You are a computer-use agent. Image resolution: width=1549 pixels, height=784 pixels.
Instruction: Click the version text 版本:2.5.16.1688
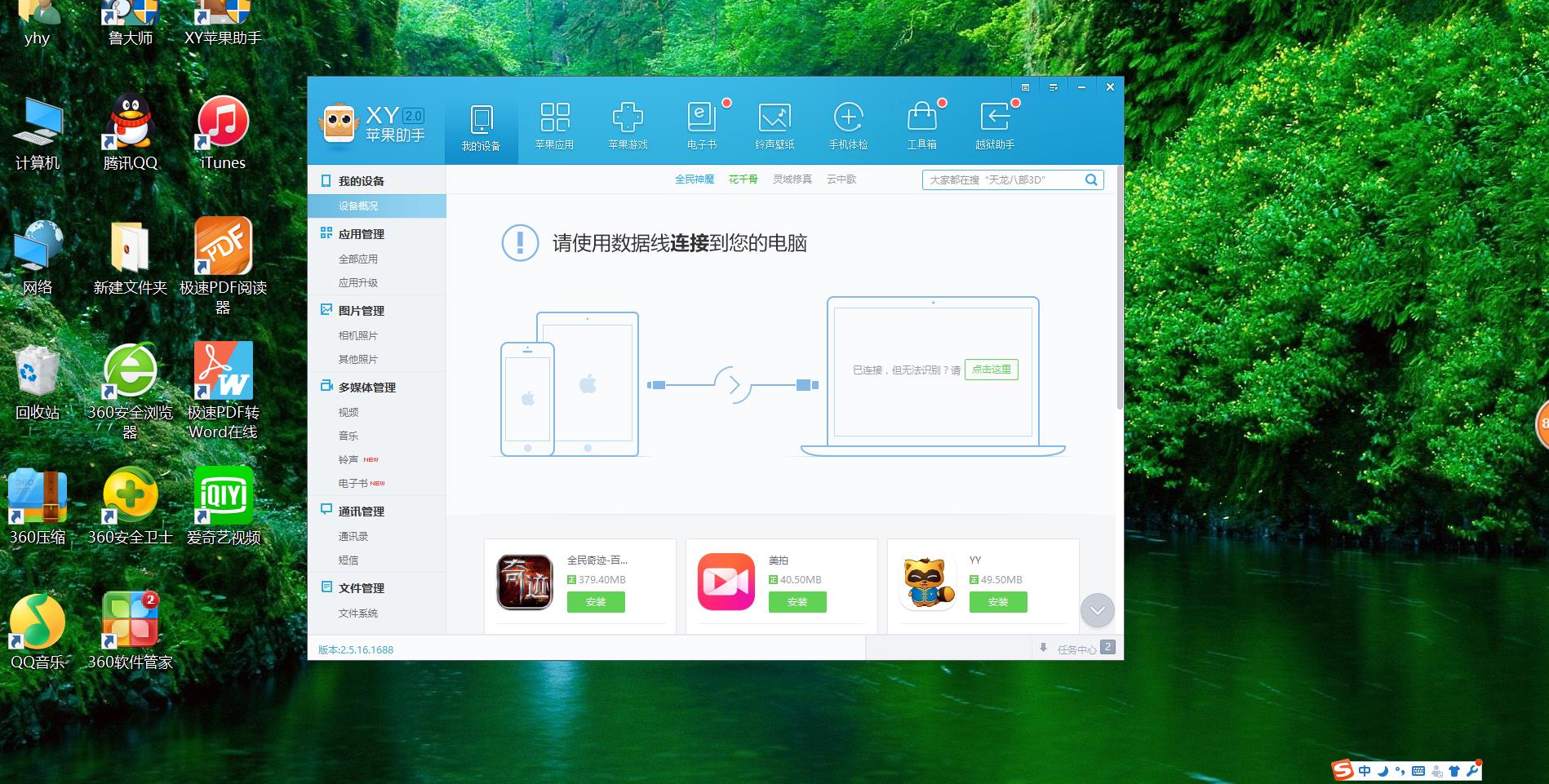point(356,650)
